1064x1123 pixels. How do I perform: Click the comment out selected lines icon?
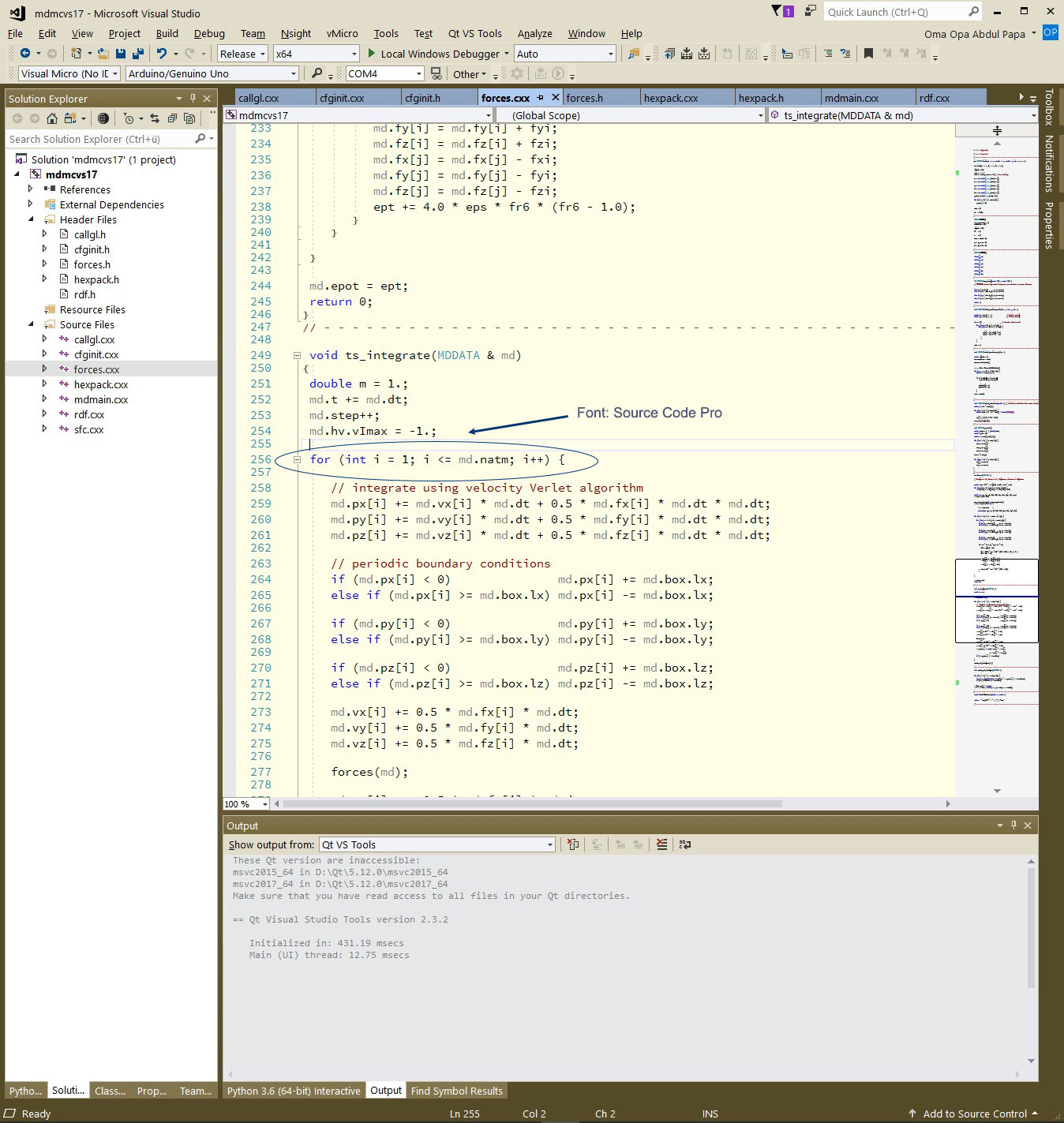827,54
